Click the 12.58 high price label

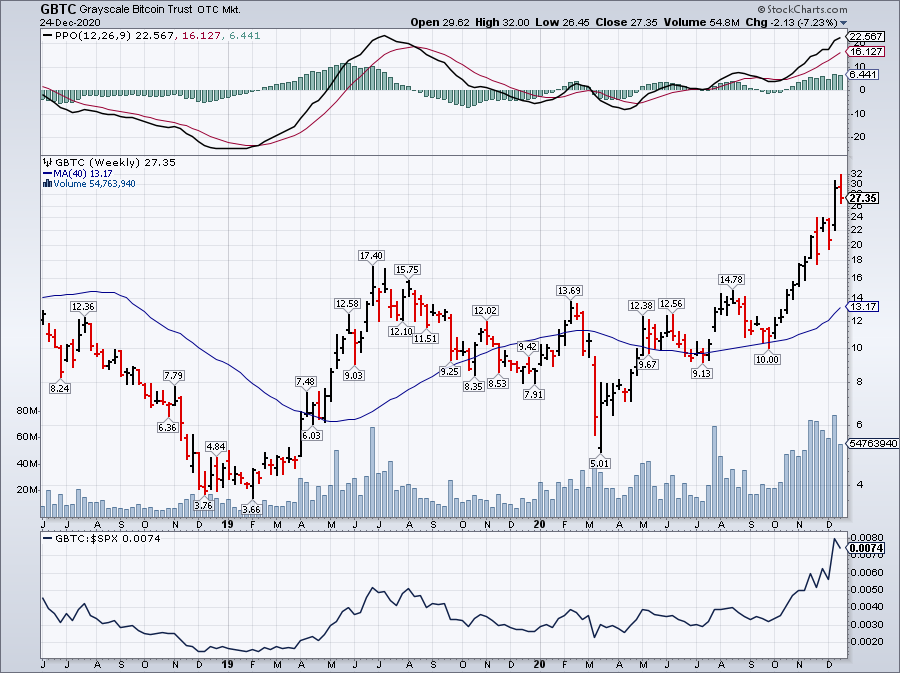click(348, 304)
